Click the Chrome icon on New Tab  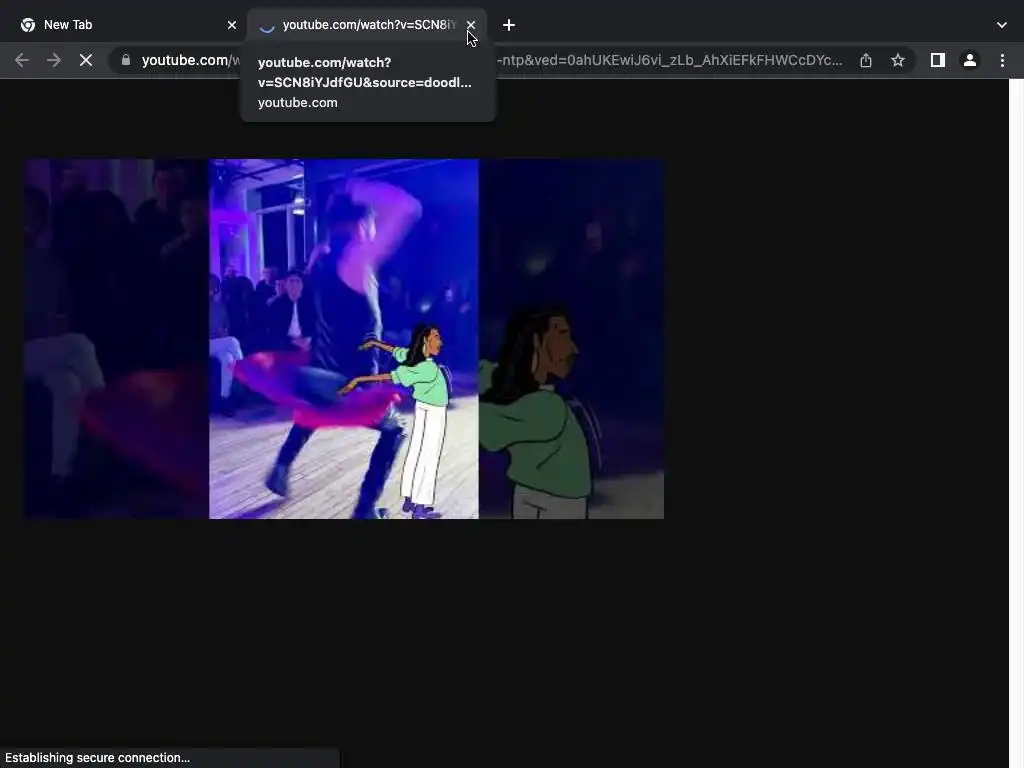[28, 25]
